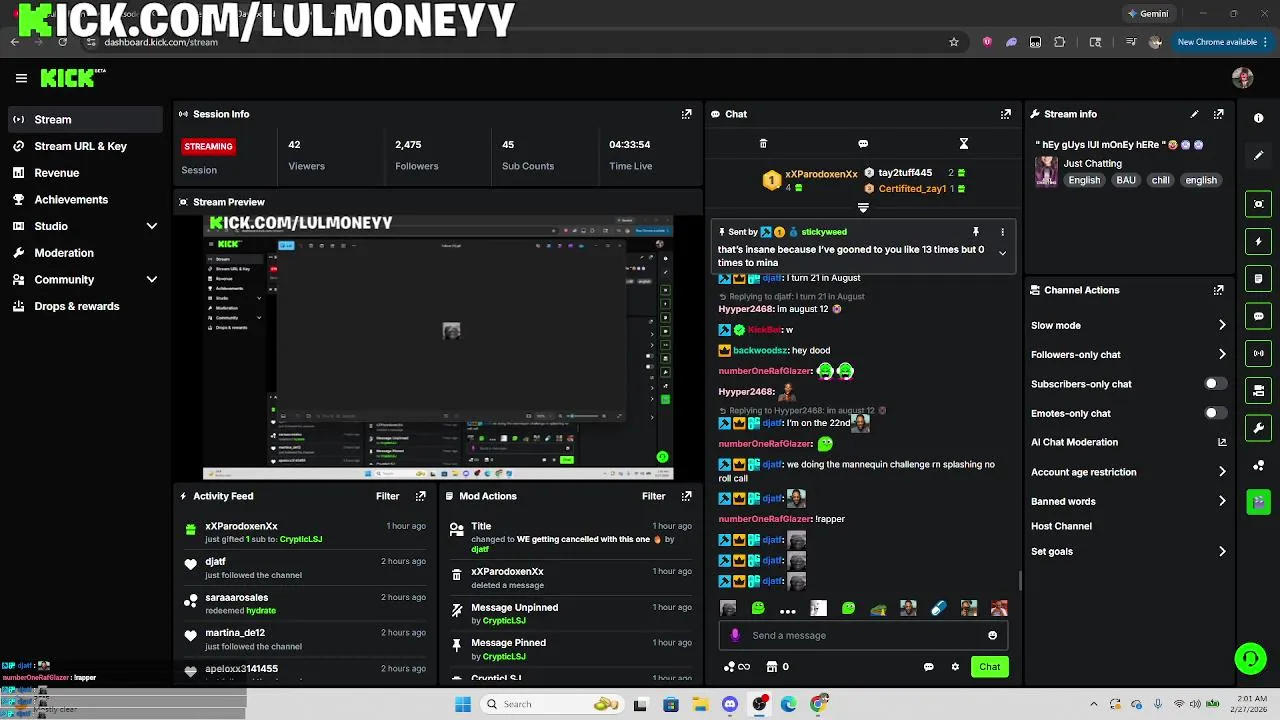Collapse the pinned message chevron

pyautogui.click(x=1002, y=253)
